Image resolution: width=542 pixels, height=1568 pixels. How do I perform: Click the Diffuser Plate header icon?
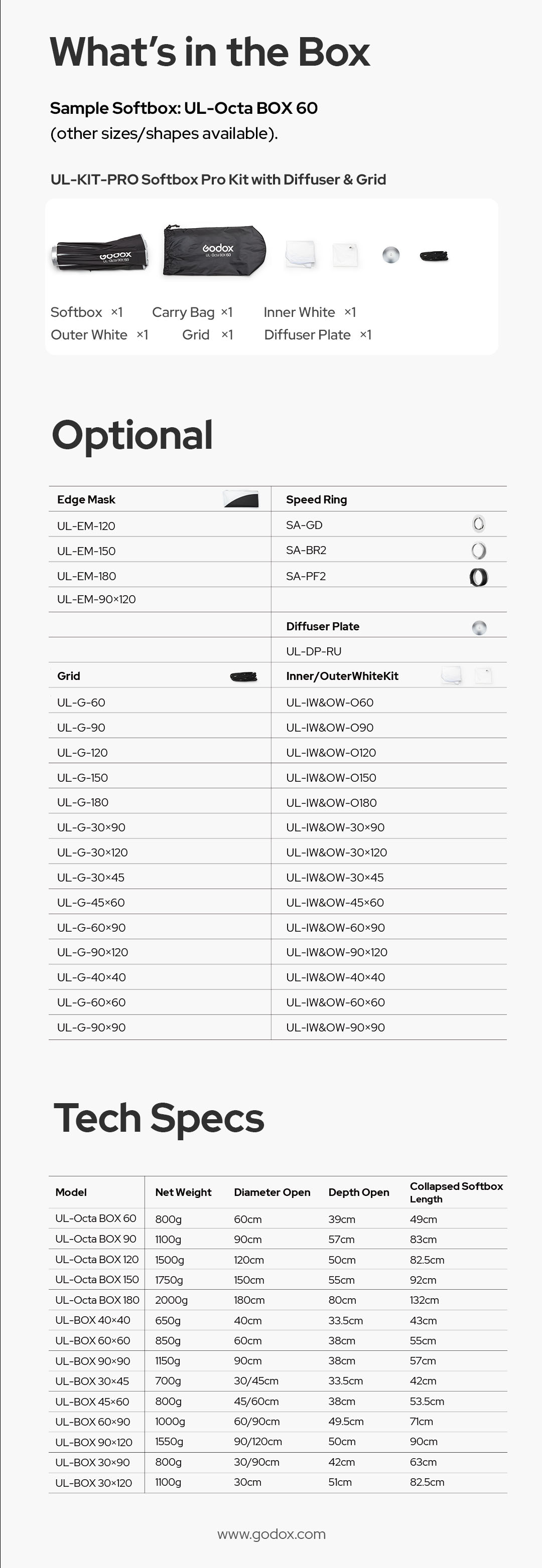tap(479, 627)
